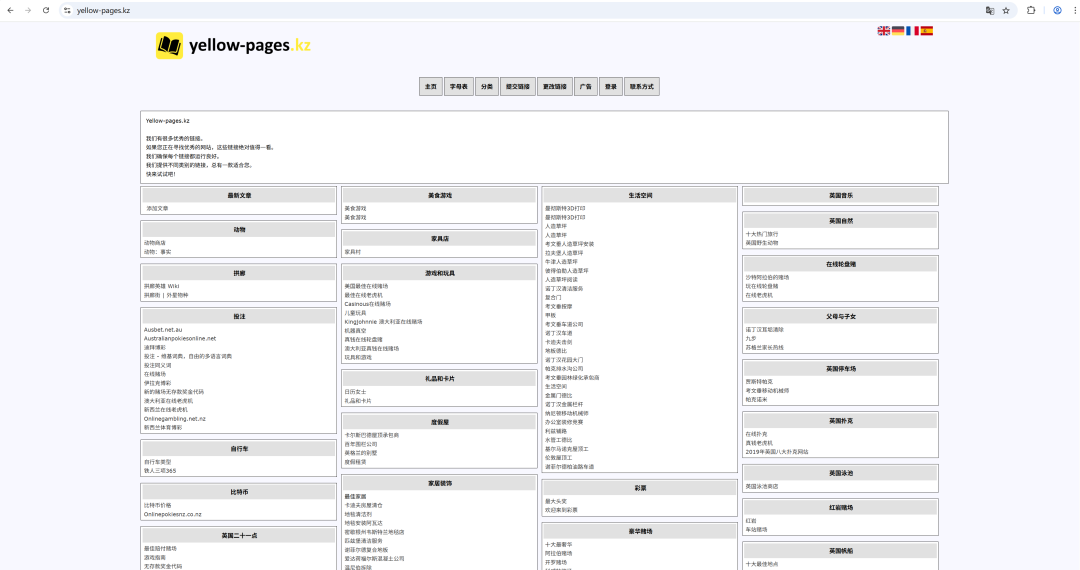Click the 豪华赌场 section heading
Screen dimensions: 1080x570
[x=640, y=531]
